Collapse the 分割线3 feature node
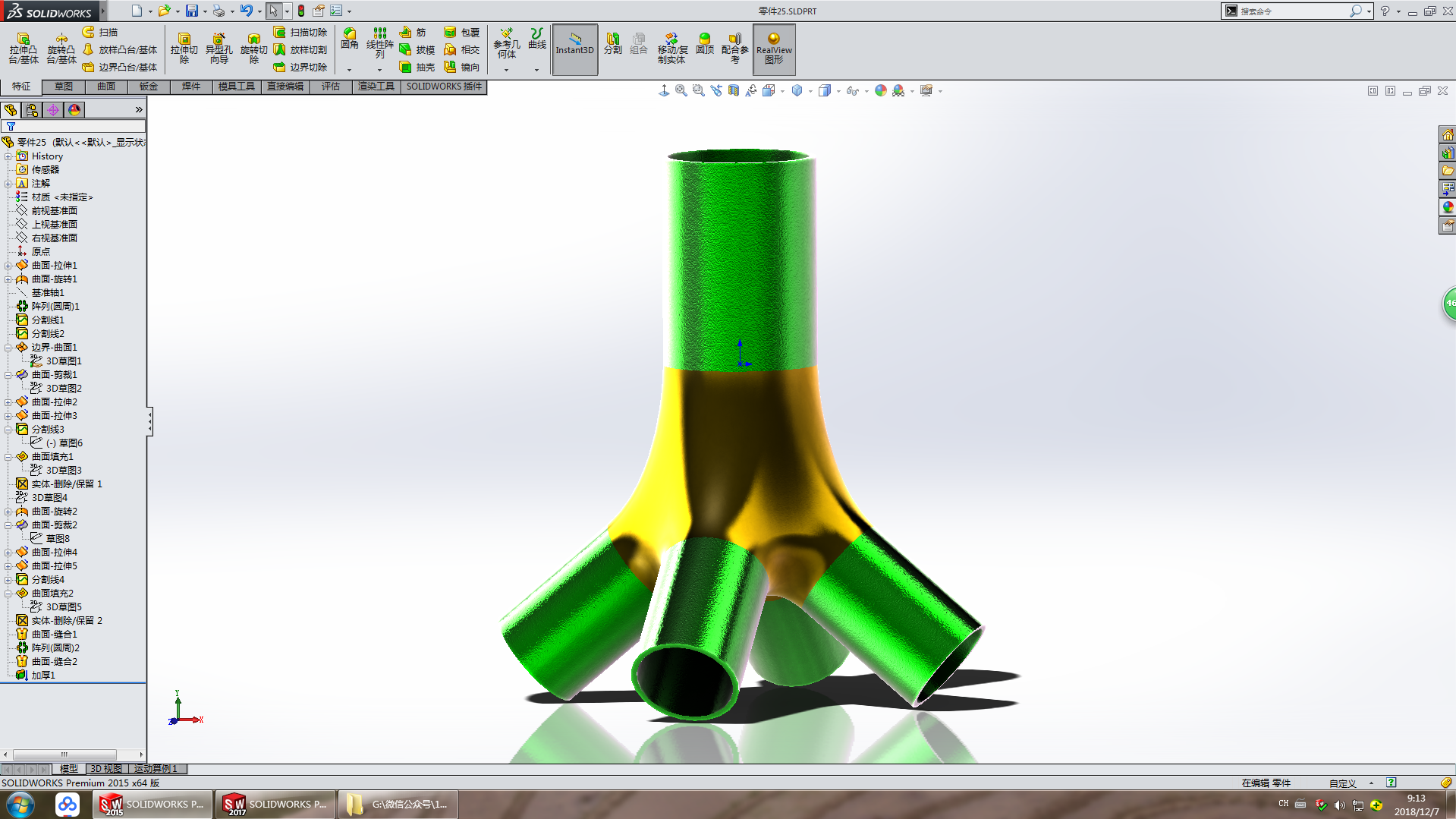 (8, 430)
